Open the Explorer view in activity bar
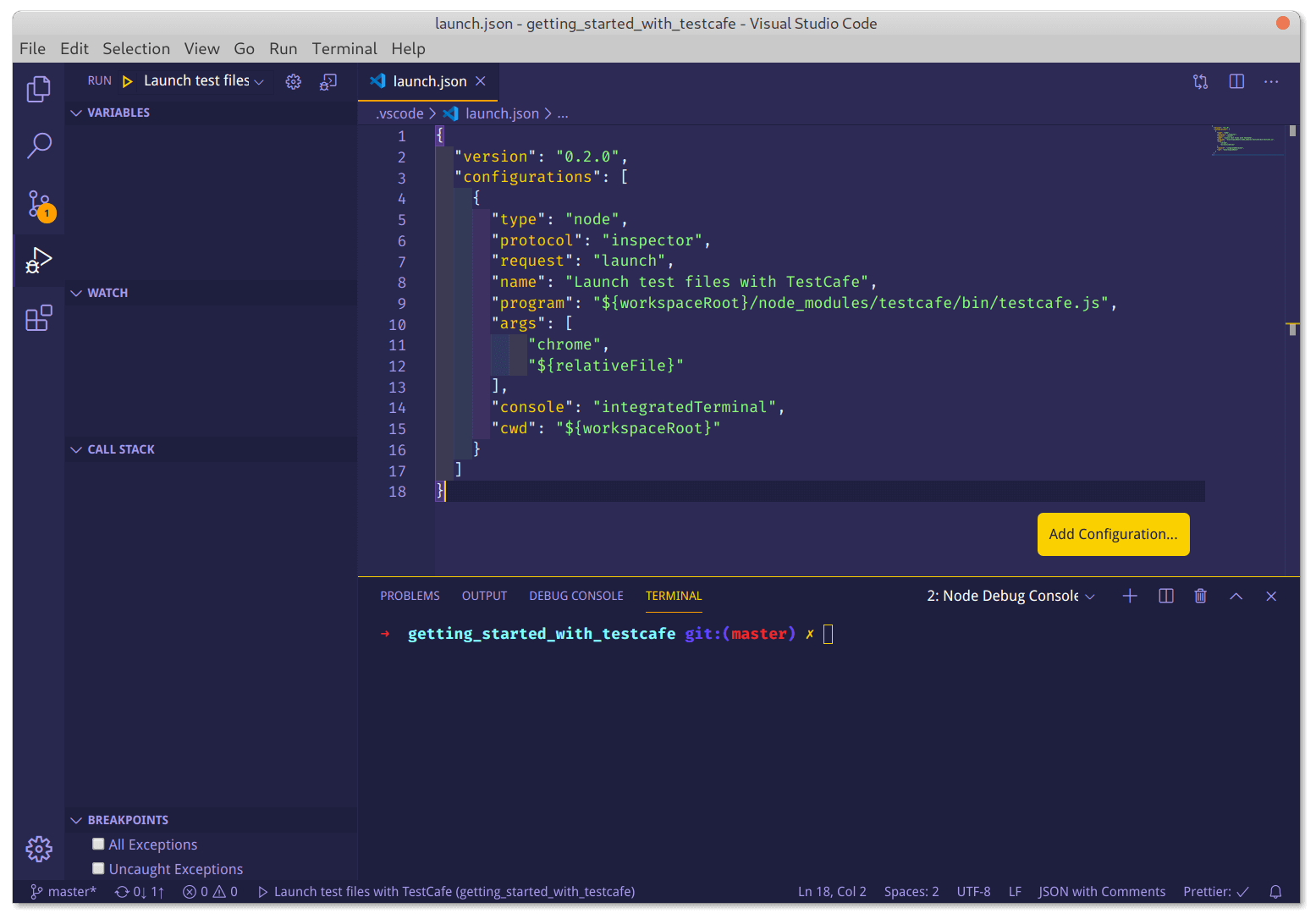This screenshot has width=1316, height=919. click(x=39, y=89)
